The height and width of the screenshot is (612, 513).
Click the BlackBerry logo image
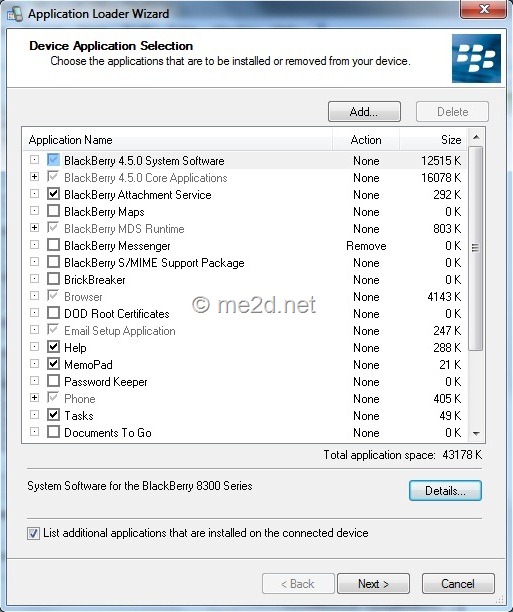point(476,59)
